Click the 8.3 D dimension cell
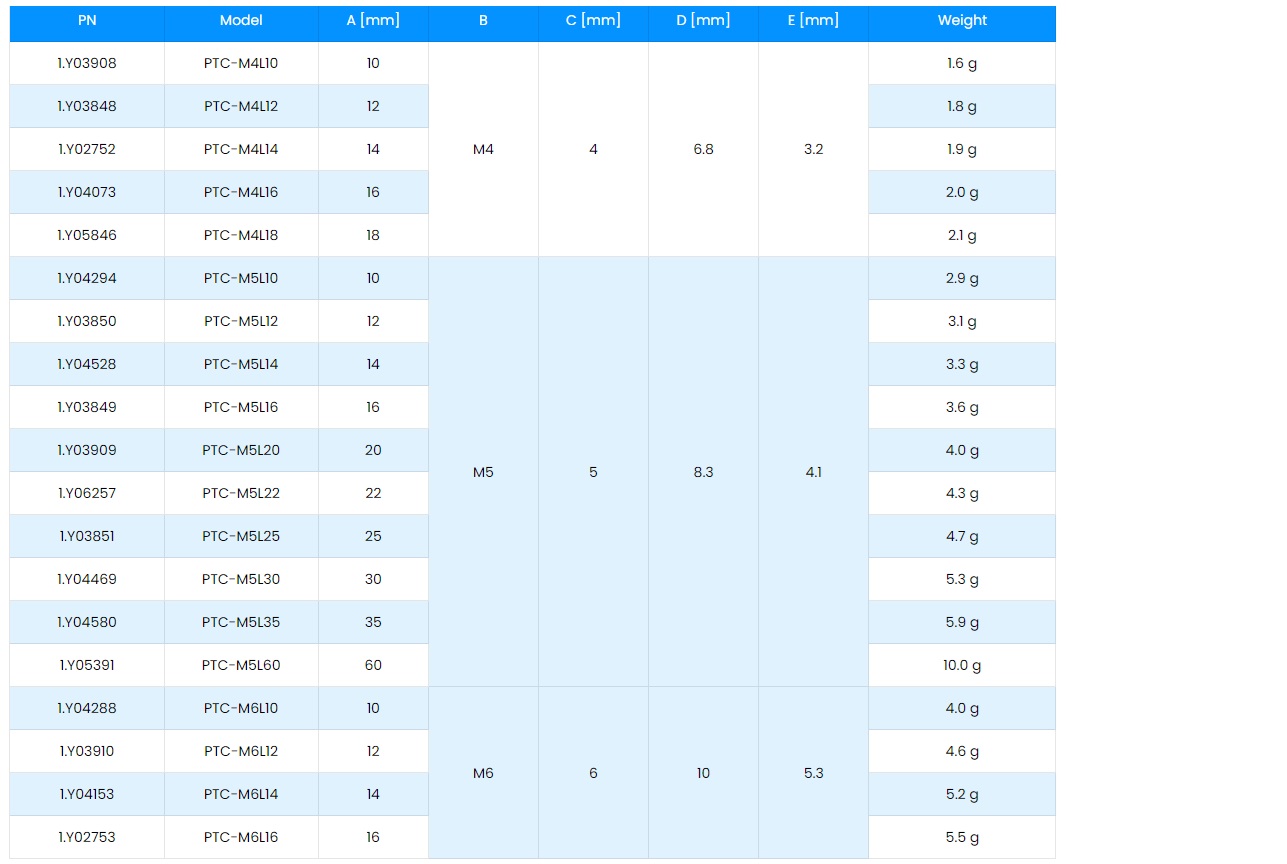This screenshot has height=864, width=1287. (x=703, y=472)
